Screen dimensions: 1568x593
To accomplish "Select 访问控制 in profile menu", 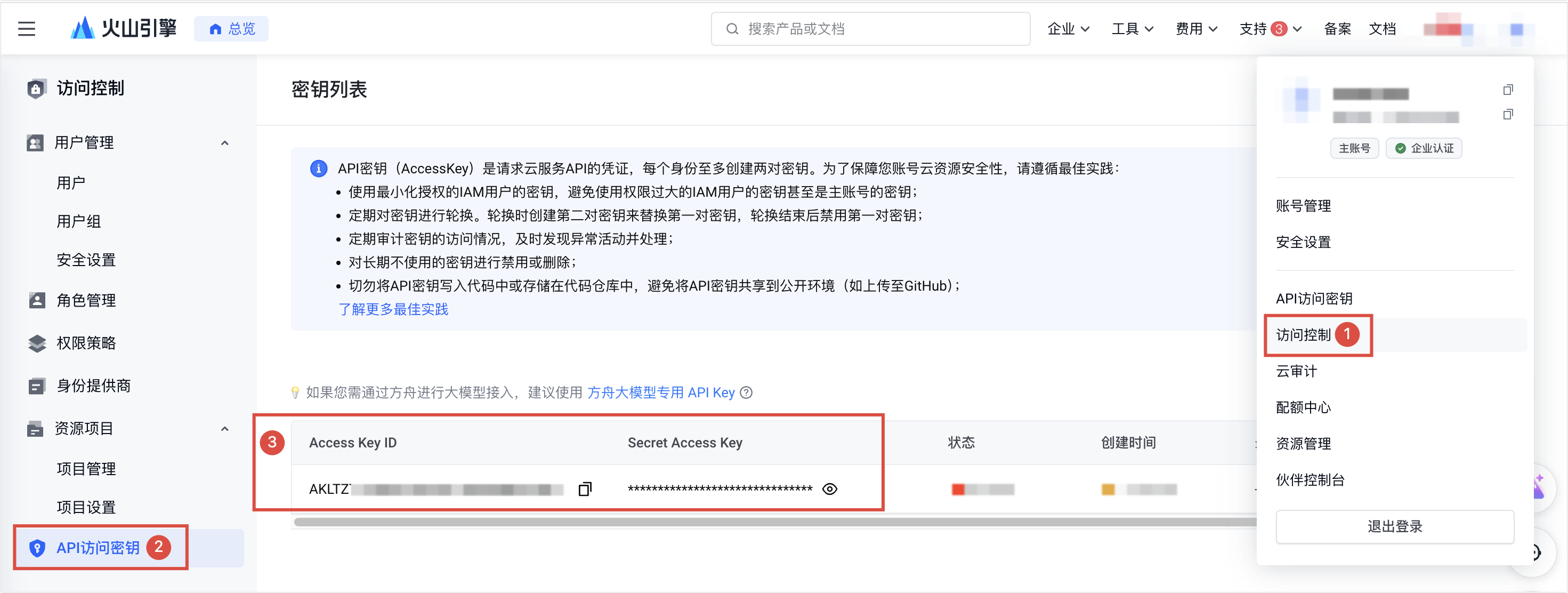I will (x=1303, y=335).
